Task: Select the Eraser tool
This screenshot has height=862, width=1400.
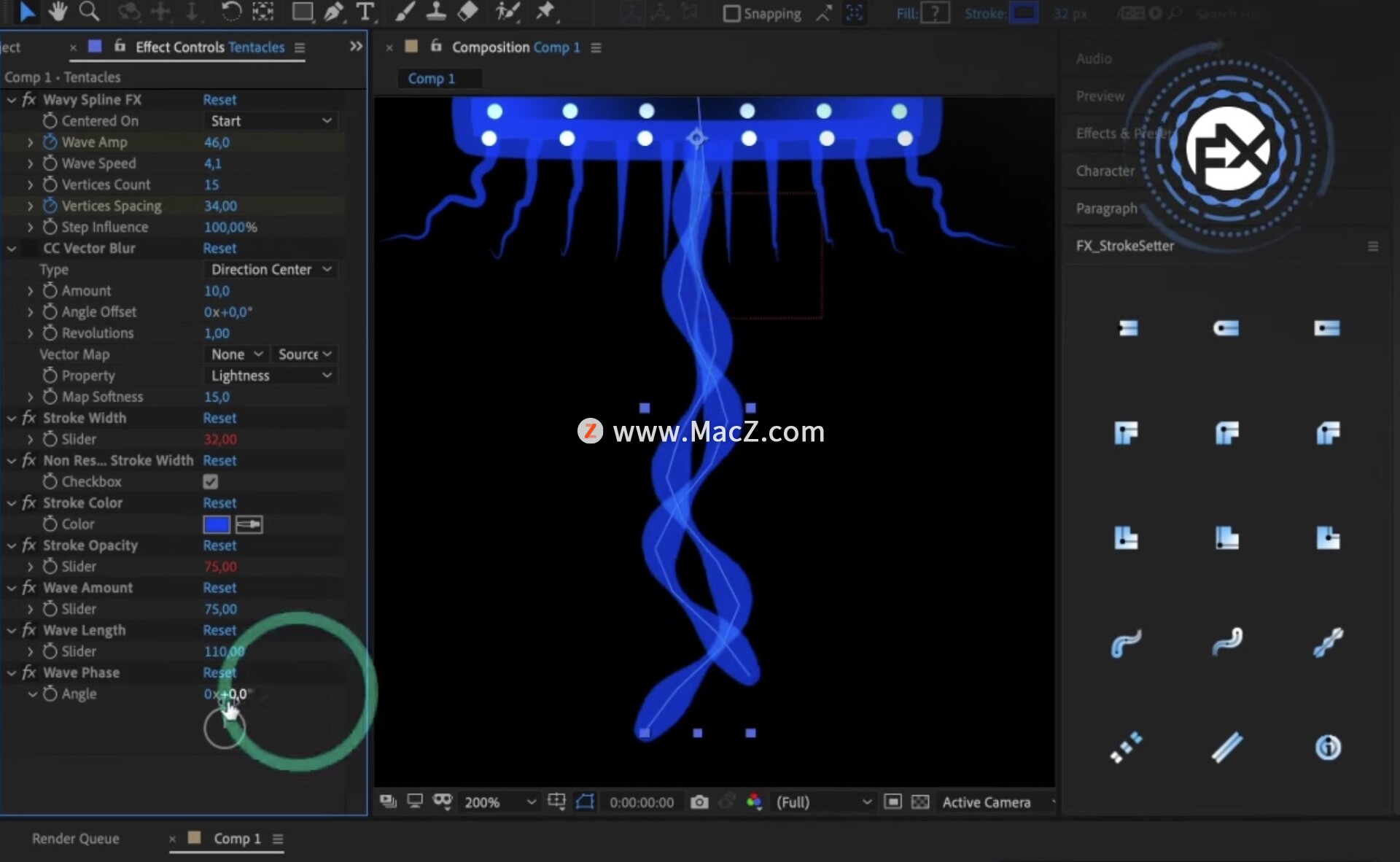Action: [467, 11]
